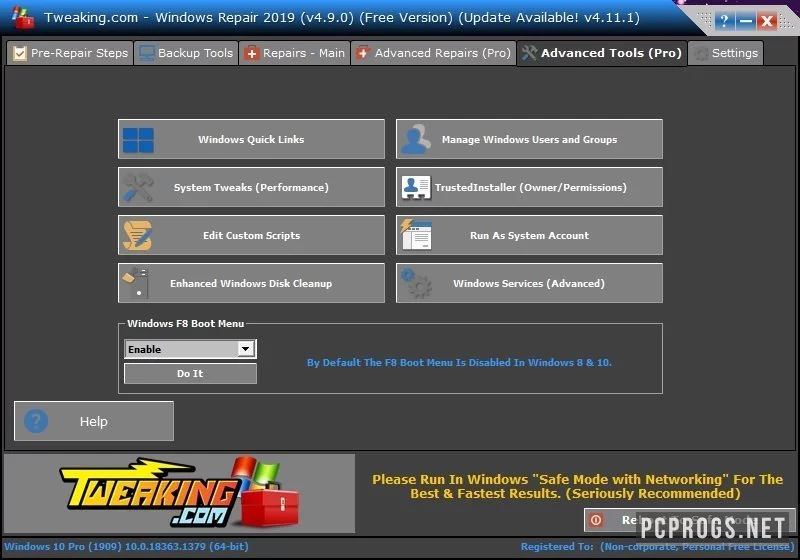Open Manage Windows Users and Groups
Image resolution: width=800 pixels, height=560 pixels.
pos(529,139)
